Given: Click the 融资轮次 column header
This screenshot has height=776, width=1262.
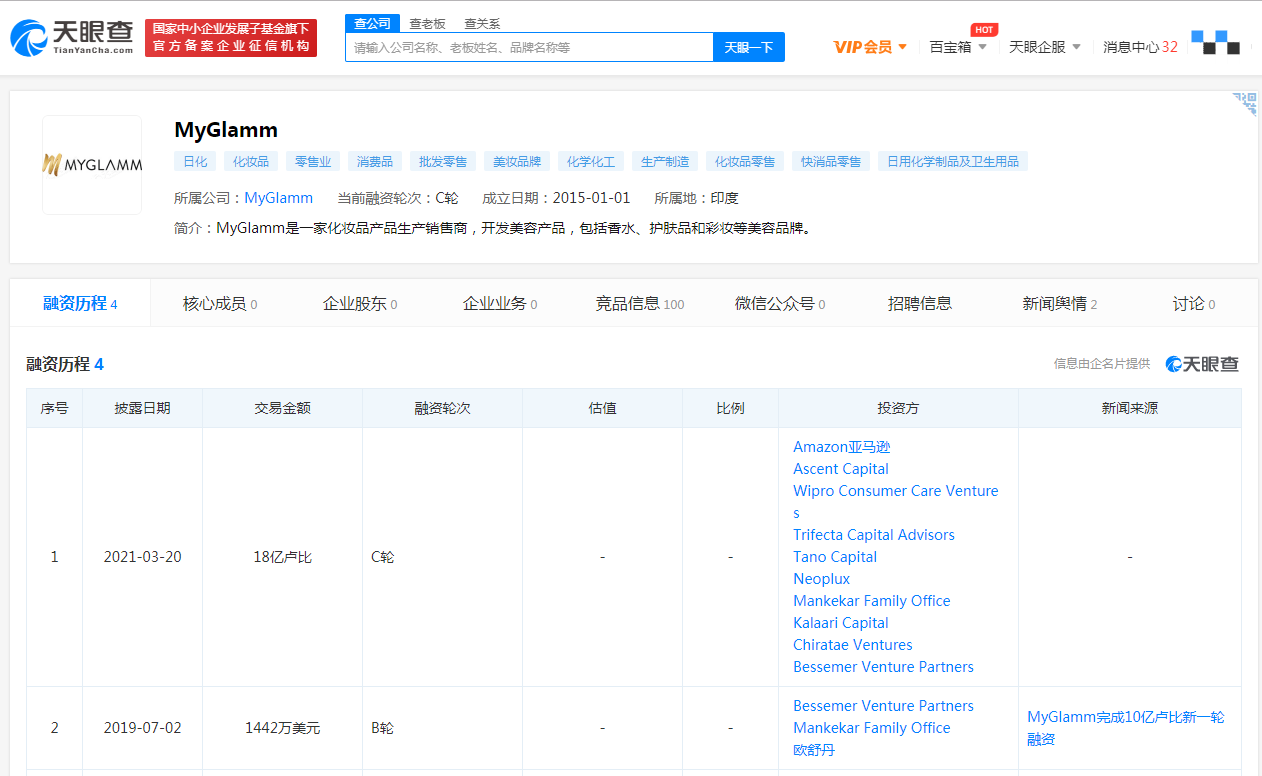Looking at the screenshot, I should point(443,408).
